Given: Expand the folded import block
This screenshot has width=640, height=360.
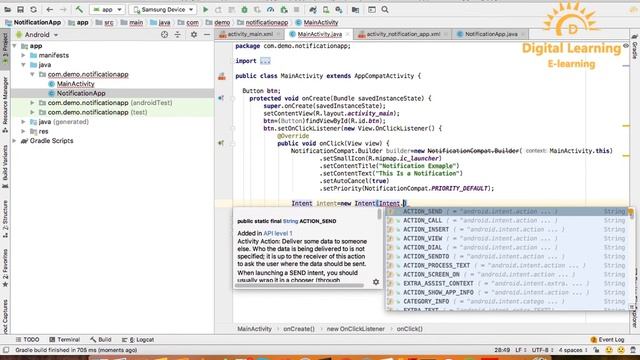Looking at the screenshot, I should click(x=265, y=61).
